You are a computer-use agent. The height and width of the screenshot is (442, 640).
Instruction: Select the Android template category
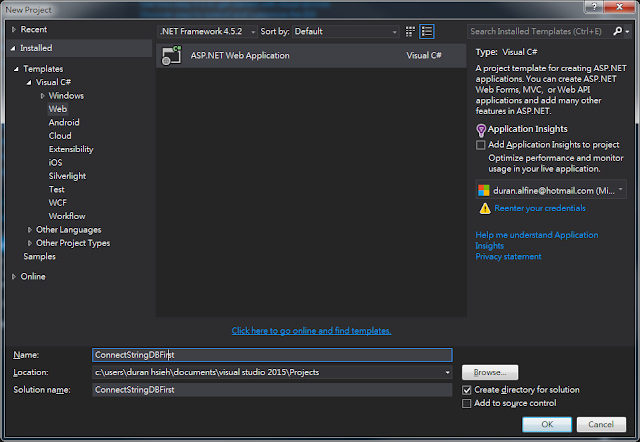click(64, 122)
